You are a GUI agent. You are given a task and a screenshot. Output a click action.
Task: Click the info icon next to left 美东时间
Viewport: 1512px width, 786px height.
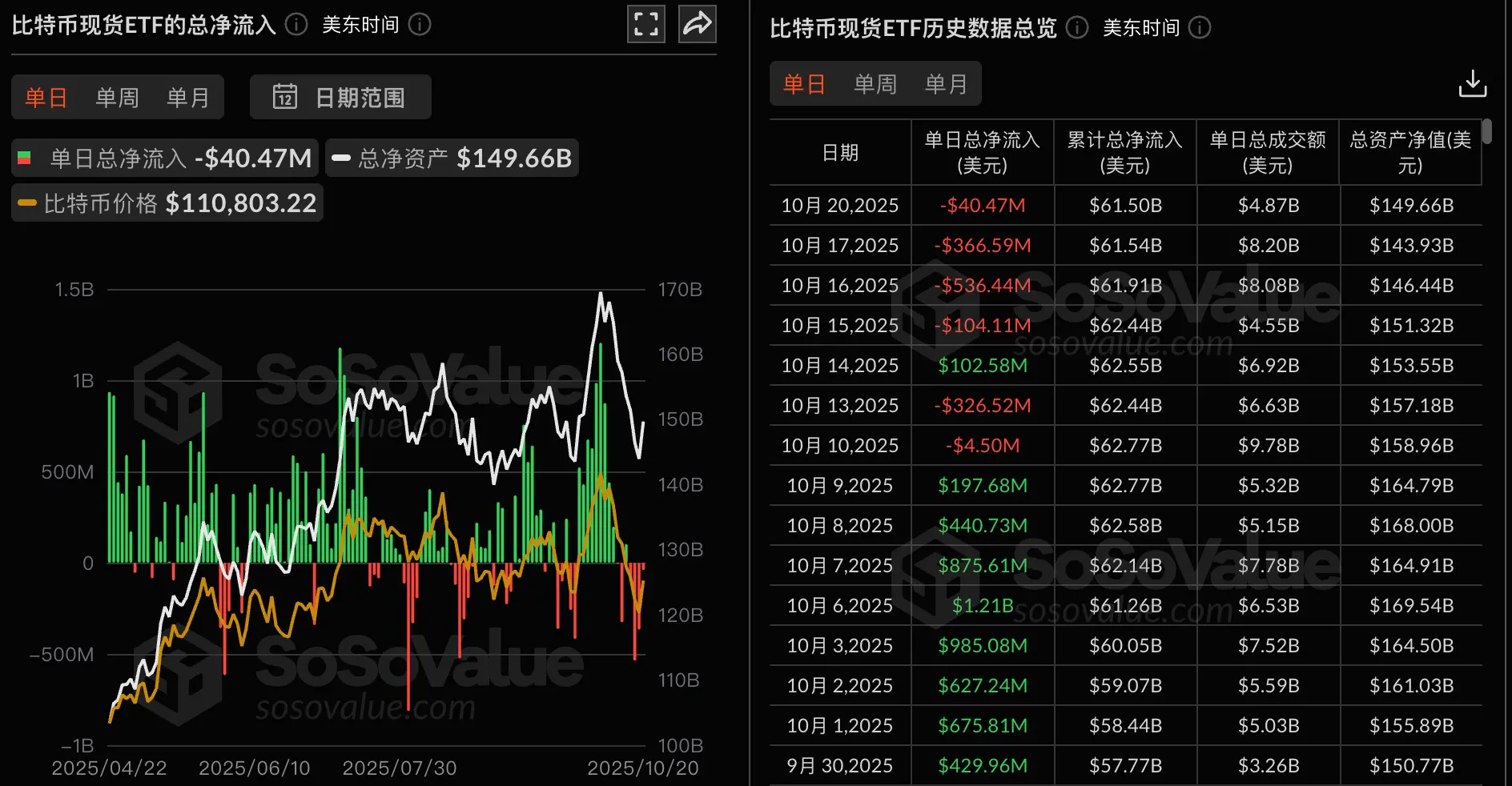(x=419, y=25)
